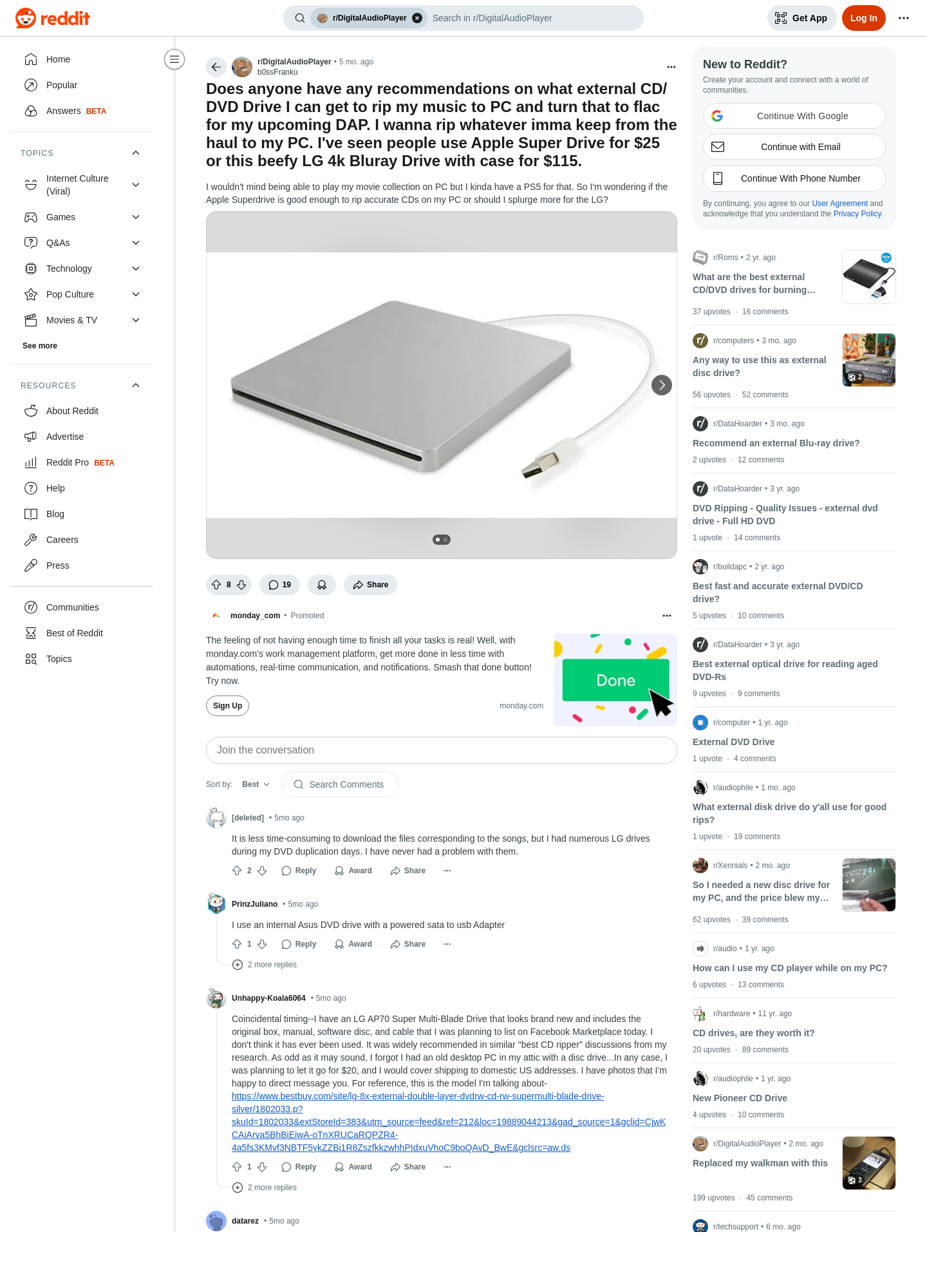Click the award icon under the post
Image resolution: width=927 pixels, height=1288 pixels.
pos(322,585)
